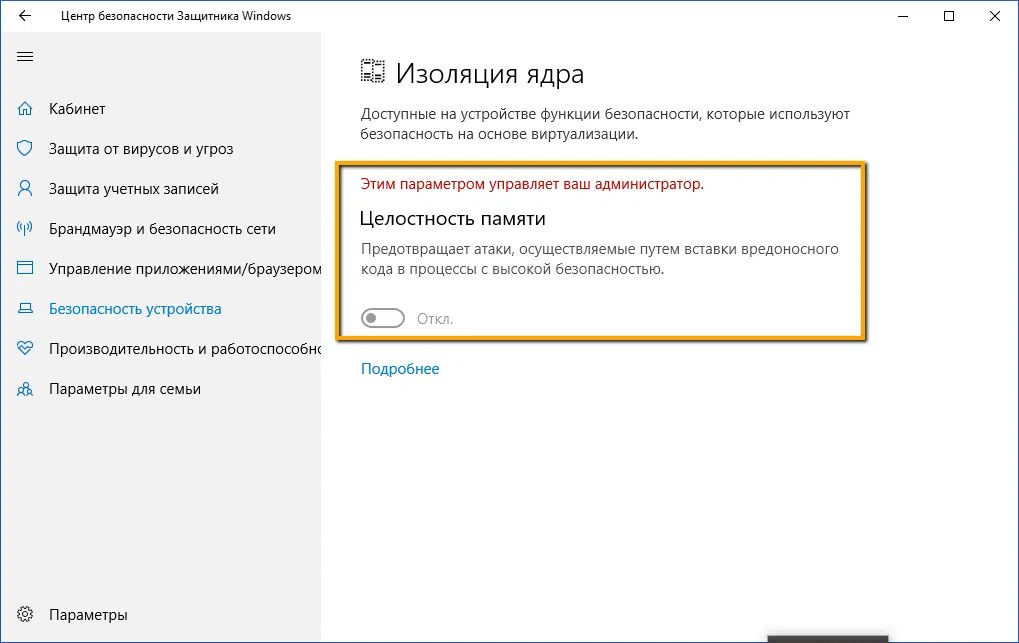Open Производительность и работоспособность section
The width and height of the screenshot is (1019, 643).
point(185,349)
